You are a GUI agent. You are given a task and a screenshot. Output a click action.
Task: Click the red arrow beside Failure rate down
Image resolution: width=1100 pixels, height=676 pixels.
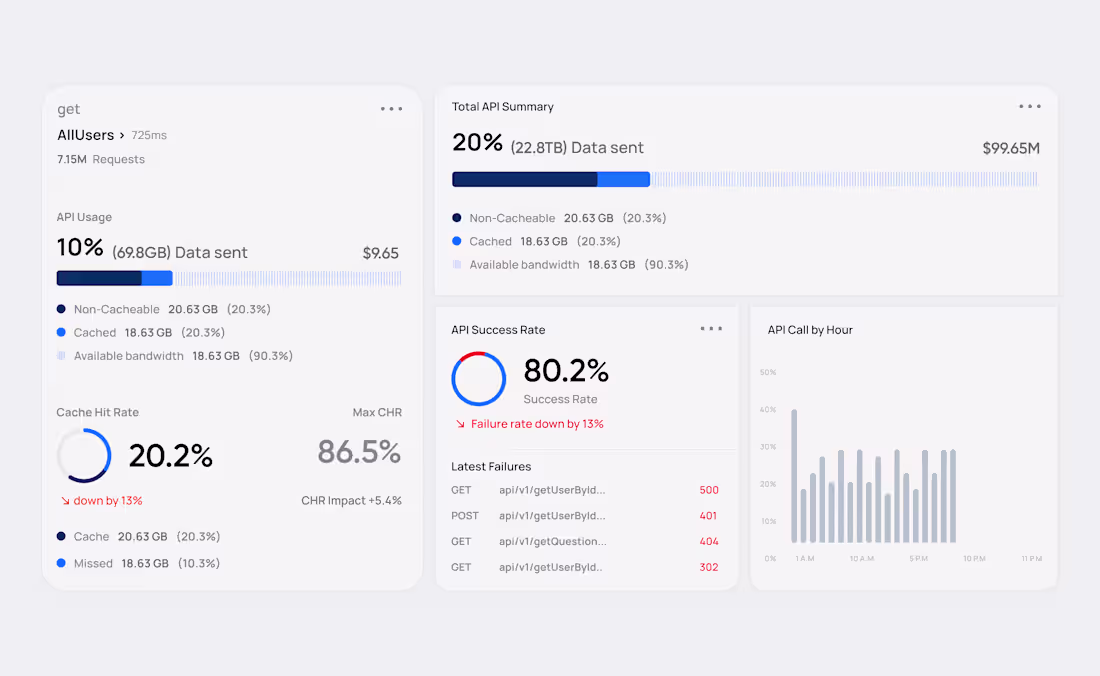[x=460, y=424]
